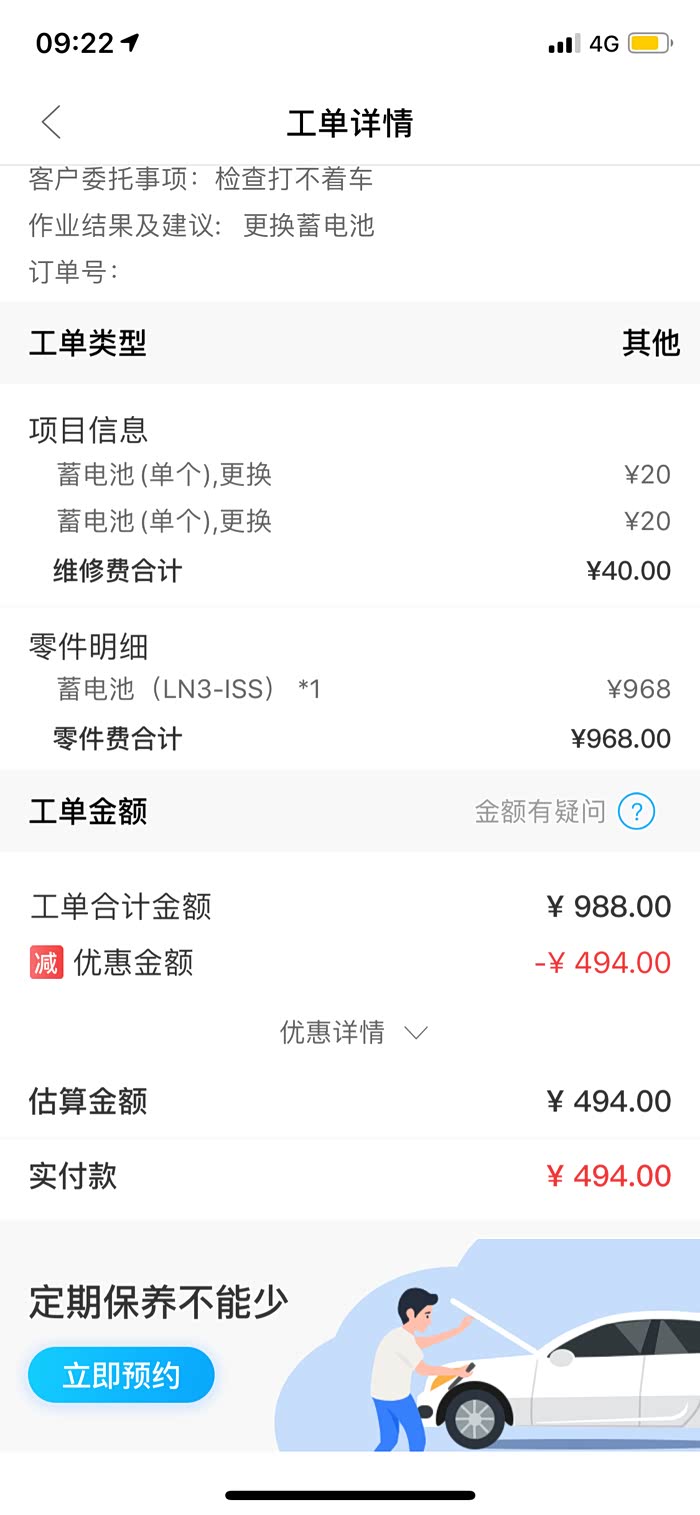The height and width of the screenshot is (1515, 700).
Task: Tap the 蓄电池（LN3-ISS）part row
Action: point(350,688)
